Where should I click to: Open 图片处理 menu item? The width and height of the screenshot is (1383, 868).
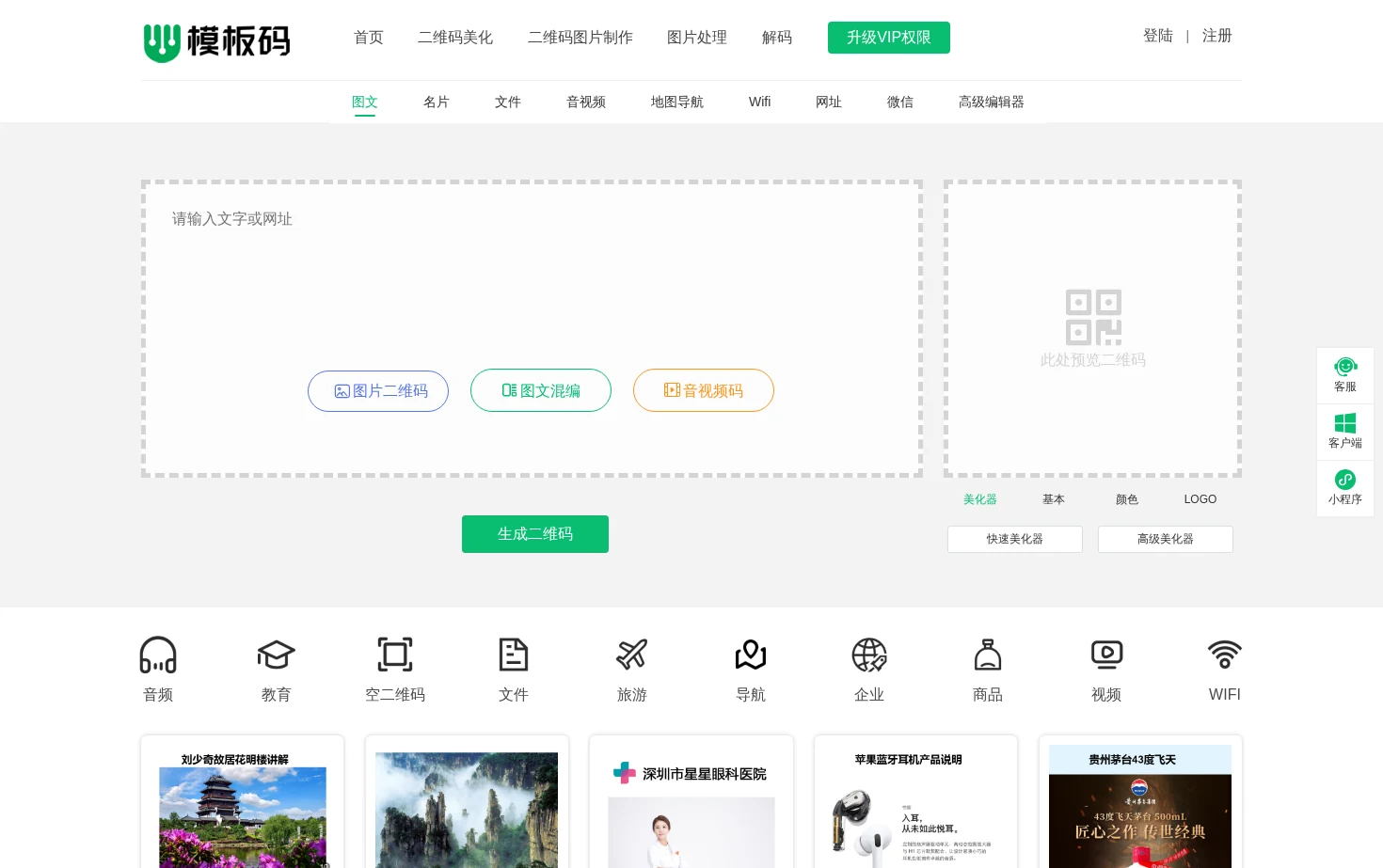tap(697, 38)
